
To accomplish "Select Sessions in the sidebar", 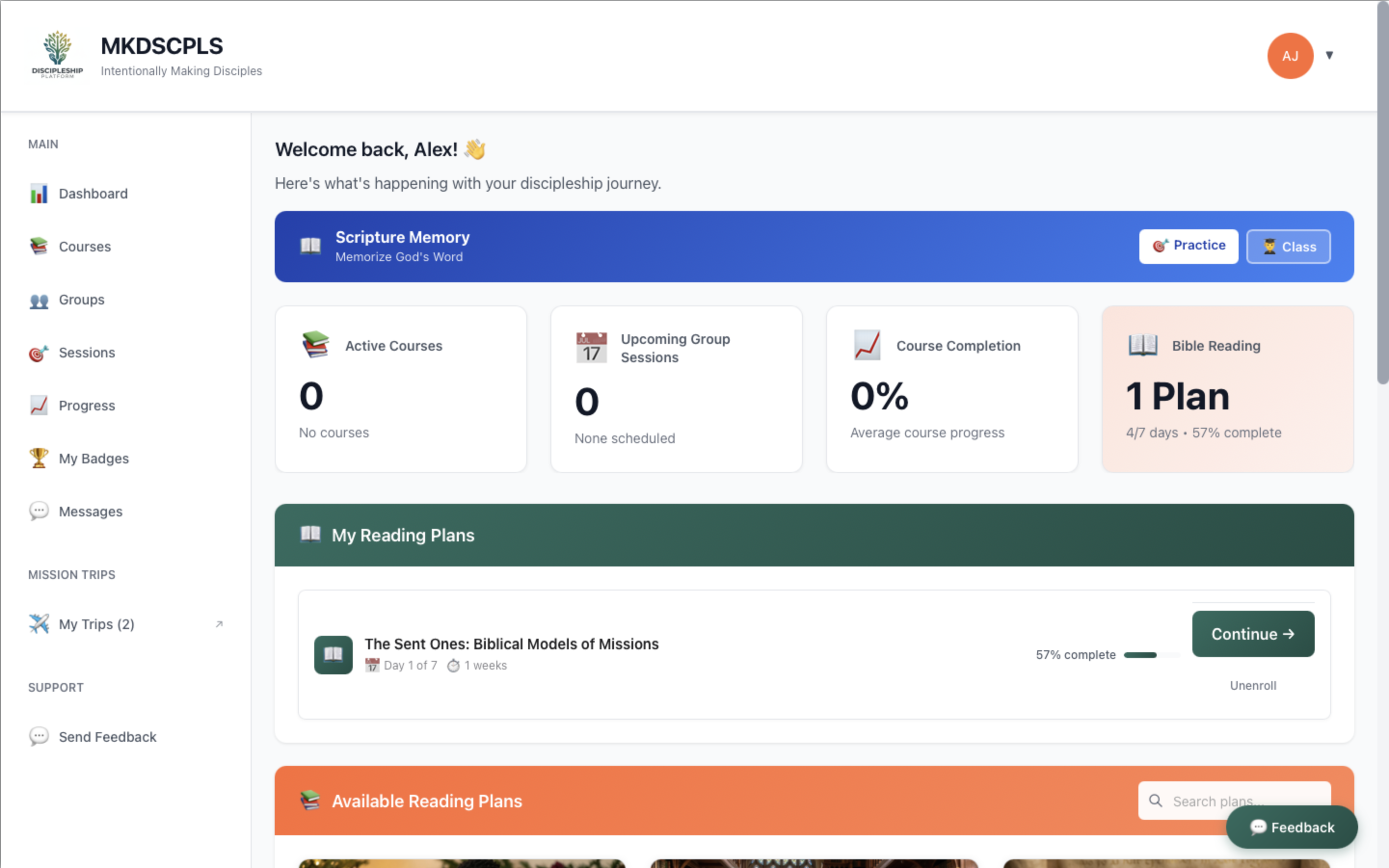I will tap(86, 352).
